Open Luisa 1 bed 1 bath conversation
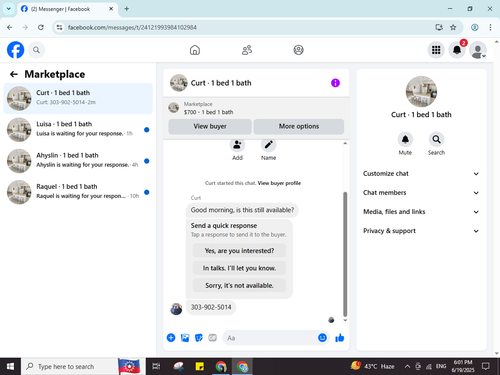This screenshot has width=500, height=375. click(x=78, y=130)
